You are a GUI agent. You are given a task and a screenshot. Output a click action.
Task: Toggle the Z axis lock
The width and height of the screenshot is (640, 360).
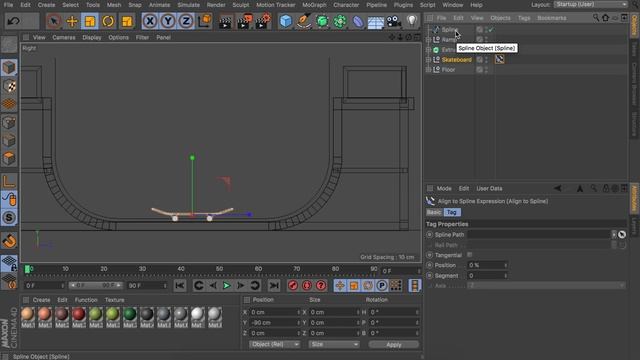pyautogui.click(x=186, y=21)
